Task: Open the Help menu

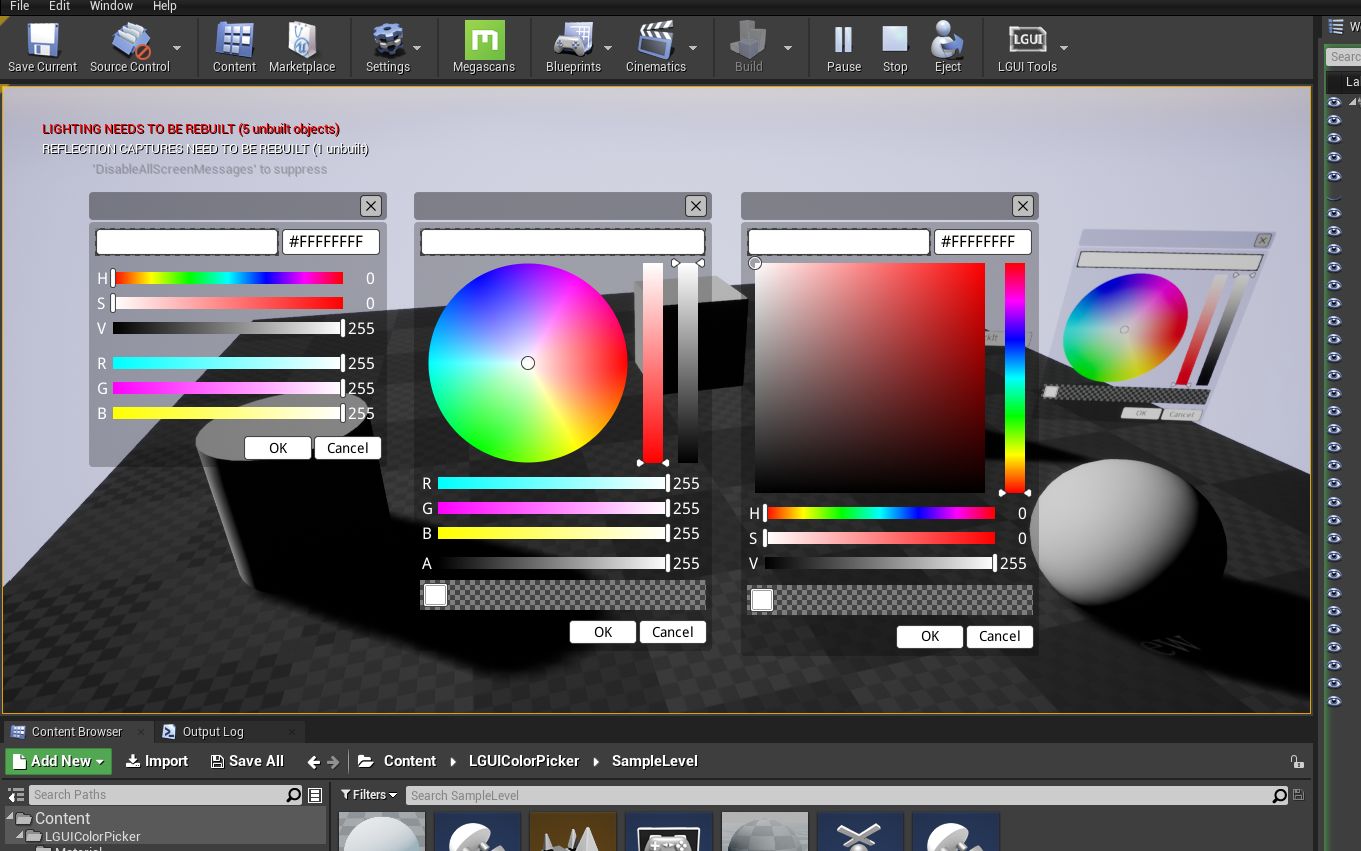Action: (x=164, y=6)
